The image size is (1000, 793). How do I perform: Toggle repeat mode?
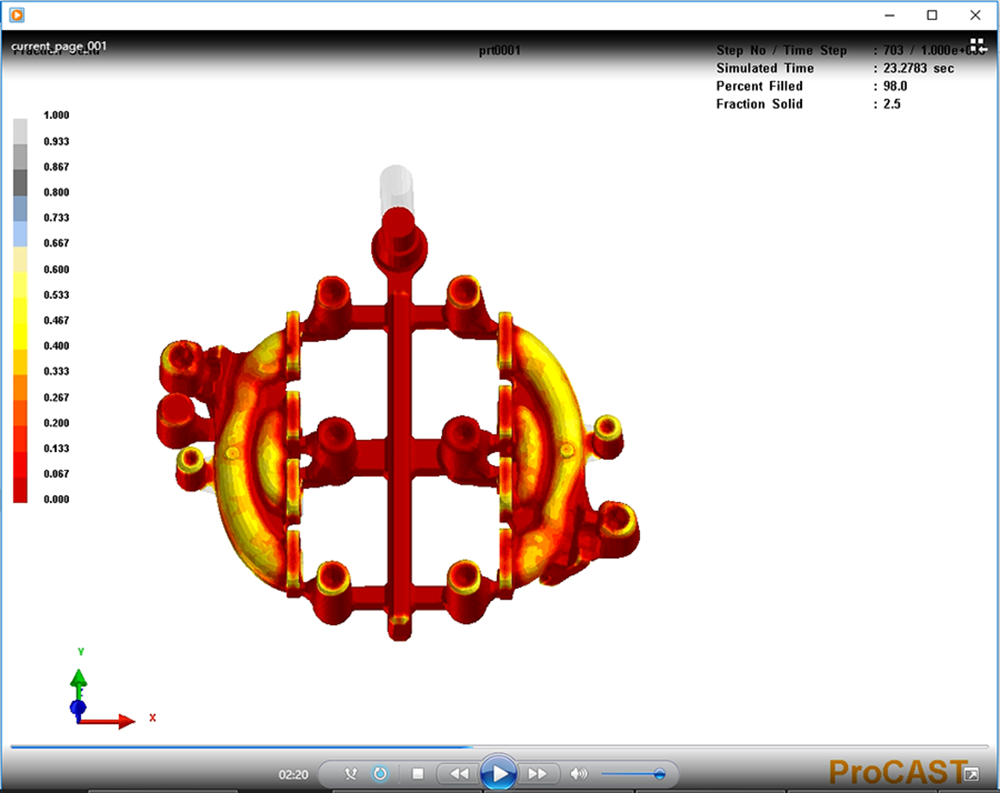pos(380,774)
